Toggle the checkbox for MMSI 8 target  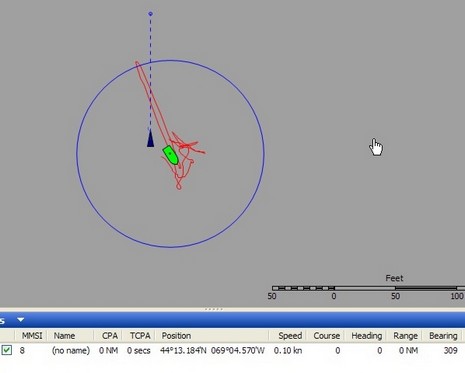(x=7, y=350)
